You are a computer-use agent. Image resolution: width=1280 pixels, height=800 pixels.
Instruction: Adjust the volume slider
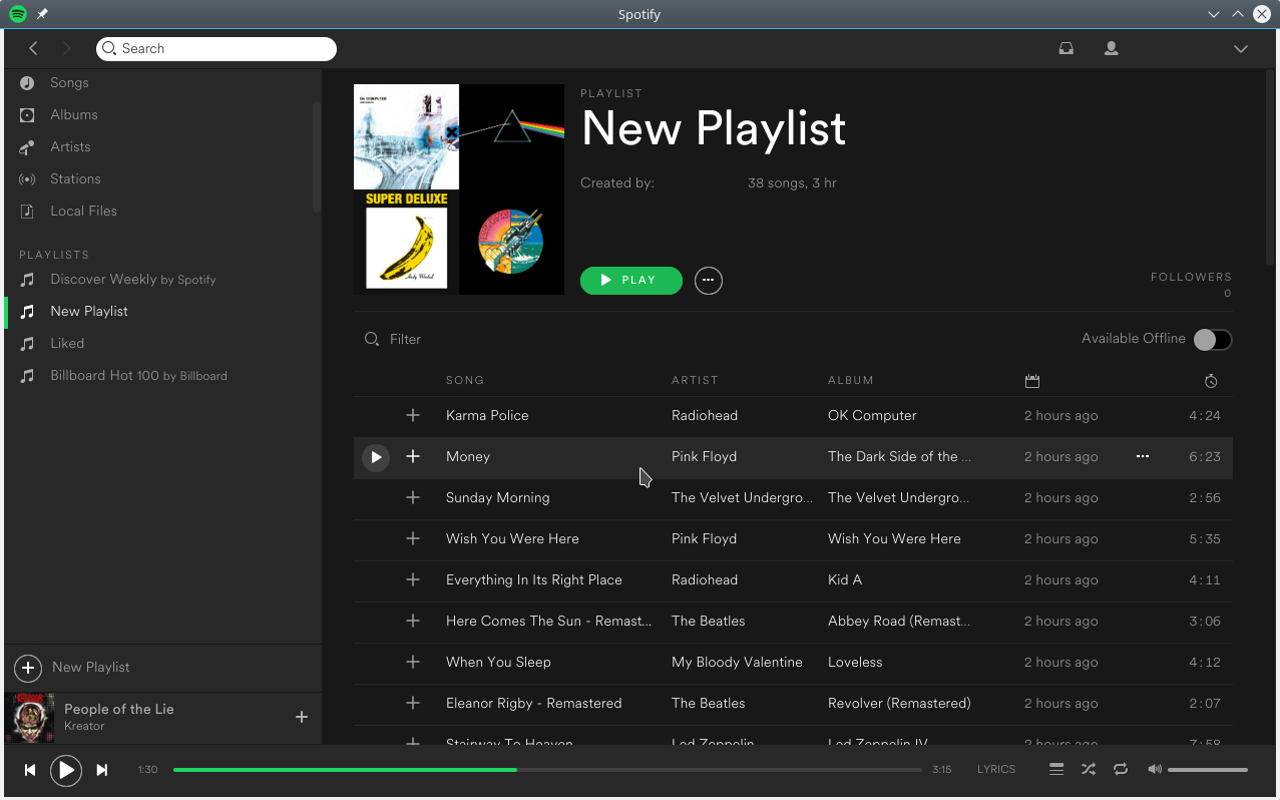click(1207, 770)
